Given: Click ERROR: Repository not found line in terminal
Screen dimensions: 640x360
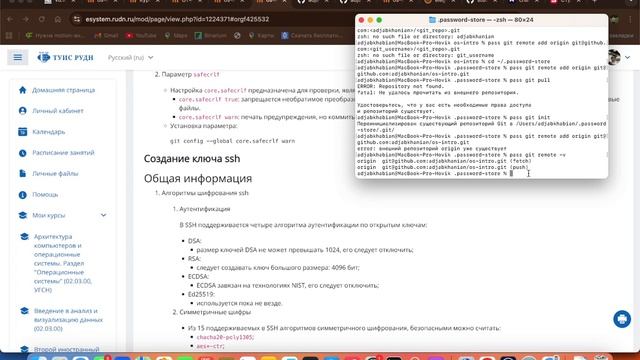Looking at the screenshot, I should pos(400,87).
